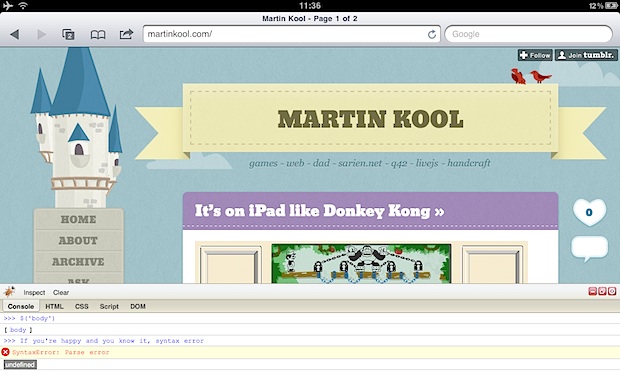Tap the airplane mode status icon
Viewport: 620px width, 376px height.
click(8, 6)
